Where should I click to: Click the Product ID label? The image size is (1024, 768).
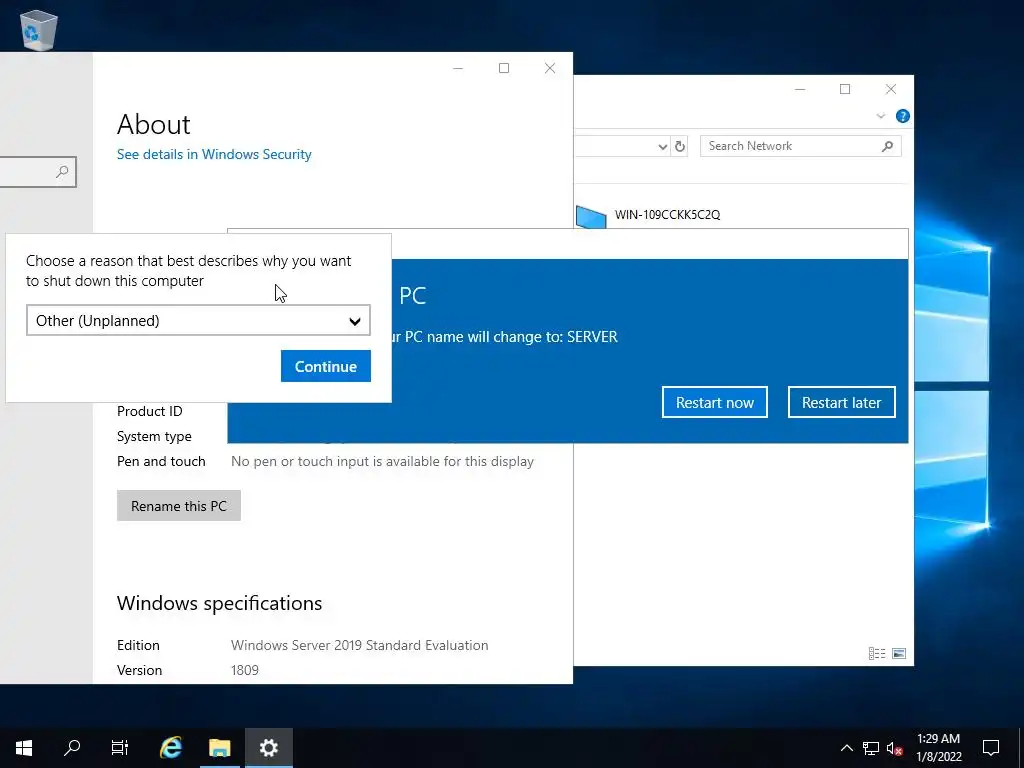[150, 411]
